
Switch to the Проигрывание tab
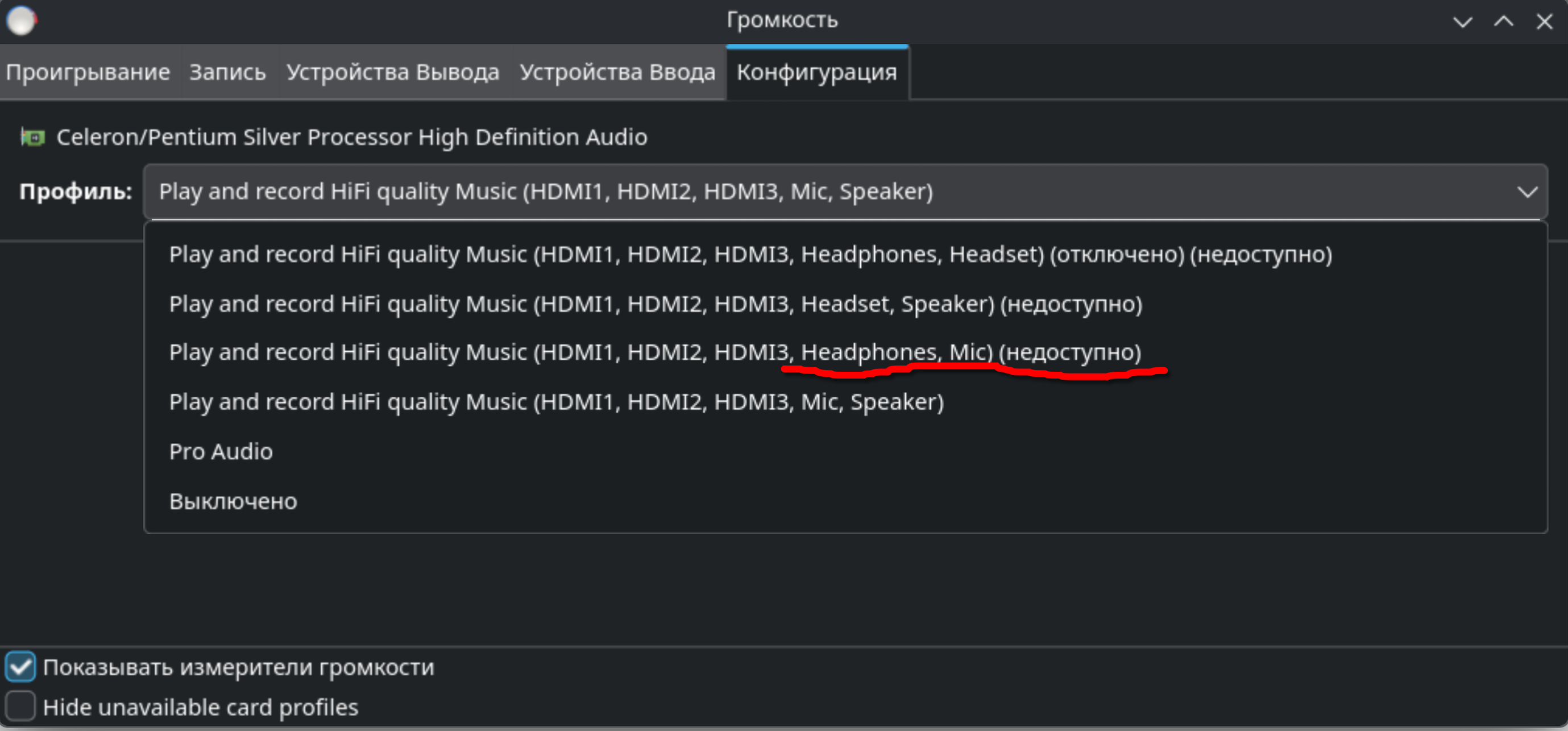click(x=88, y=72)
